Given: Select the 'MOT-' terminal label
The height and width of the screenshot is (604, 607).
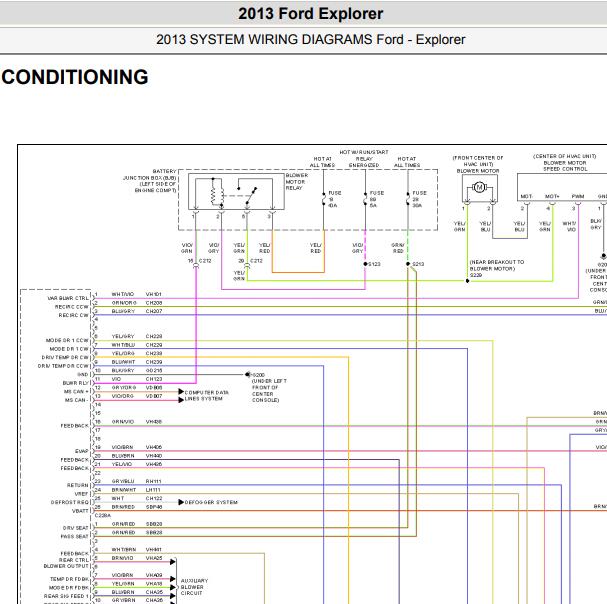Looking at the screenshot, I should [x=526, y=196].
